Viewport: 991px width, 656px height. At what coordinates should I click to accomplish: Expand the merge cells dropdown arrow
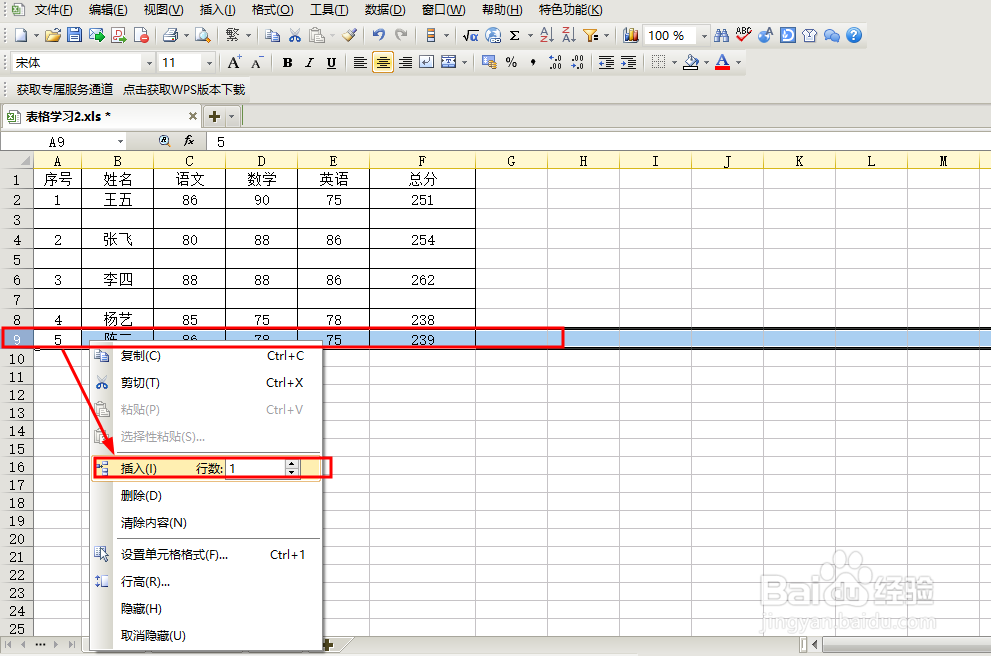coord(465,63)
